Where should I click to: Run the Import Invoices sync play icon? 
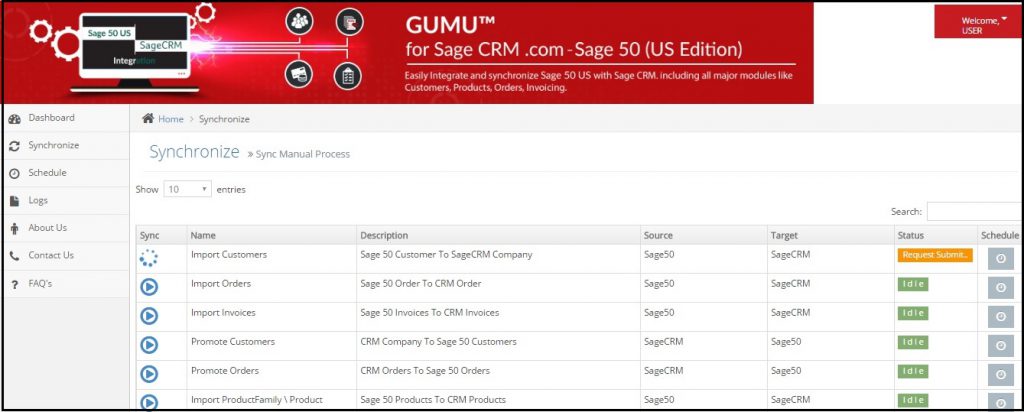click(149, 316)
